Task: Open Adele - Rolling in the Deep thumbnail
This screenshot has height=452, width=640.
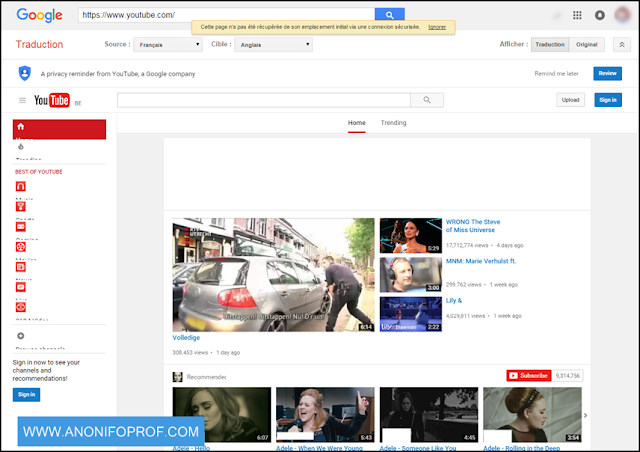Action: (532, 415)
